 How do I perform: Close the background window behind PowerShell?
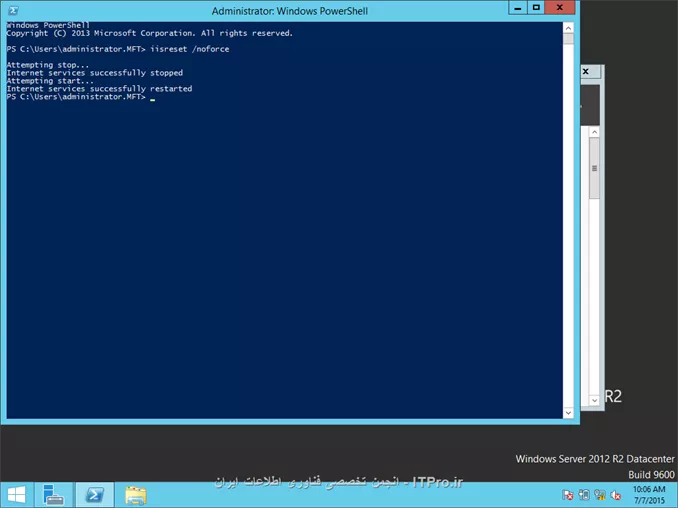(586, 72)
